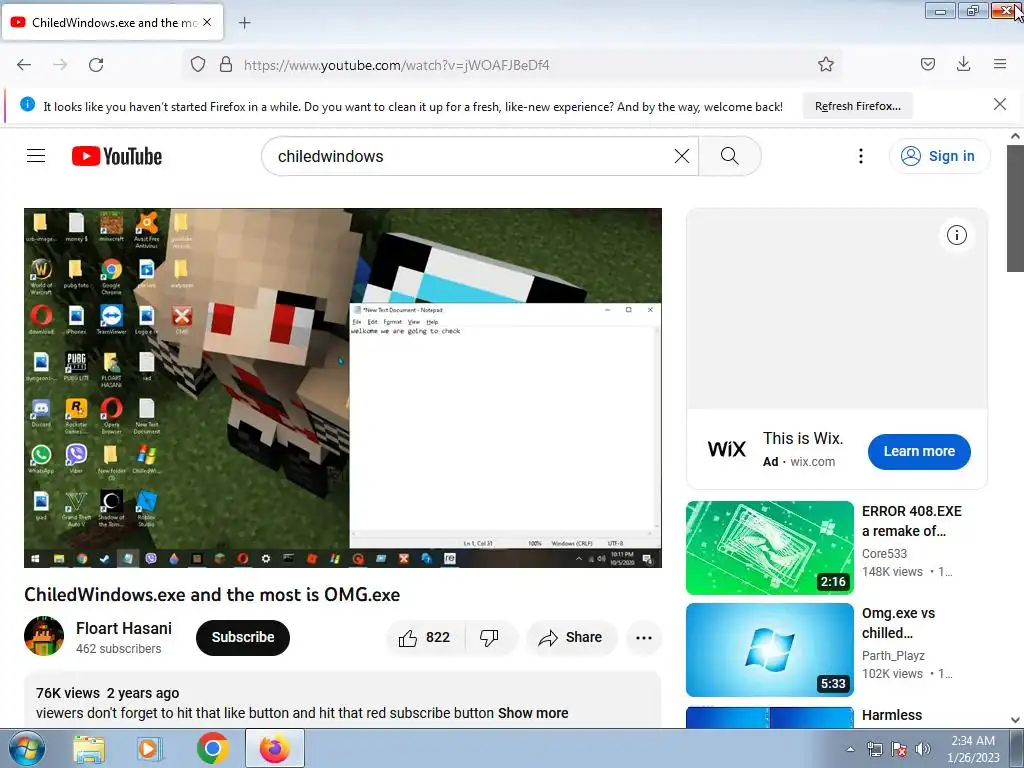Open the ERROR 408.EXE video title

click(x=912, y=521)
